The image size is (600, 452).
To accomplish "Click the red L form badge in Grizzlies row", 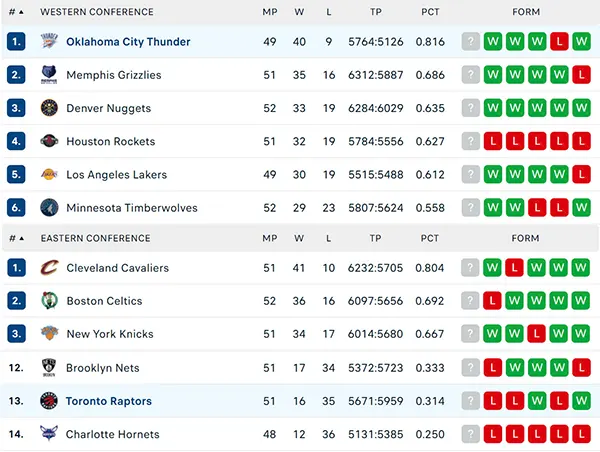I will (x=581, y=75).
